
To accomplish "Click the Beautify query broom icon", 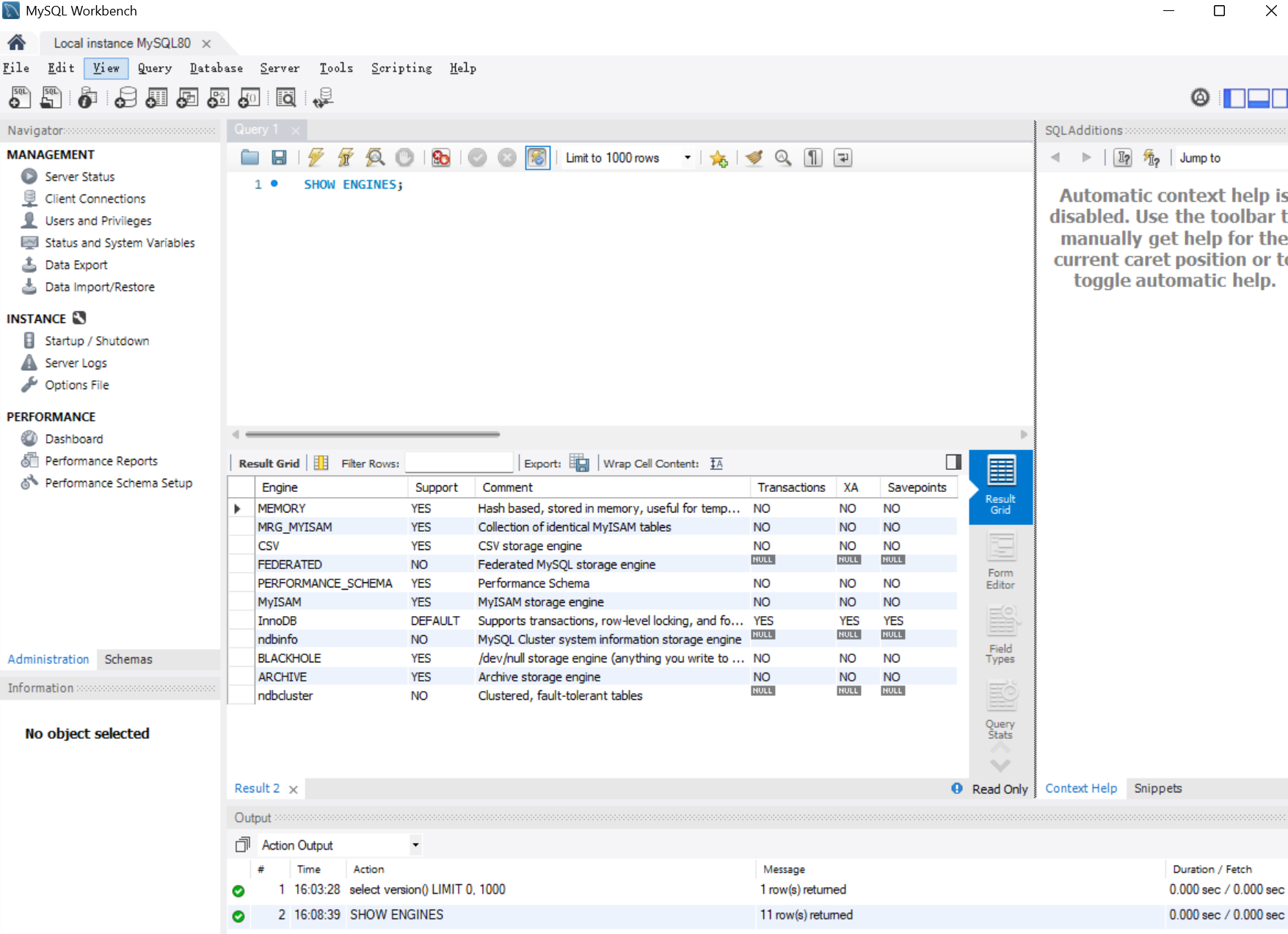I will [754, 158].
